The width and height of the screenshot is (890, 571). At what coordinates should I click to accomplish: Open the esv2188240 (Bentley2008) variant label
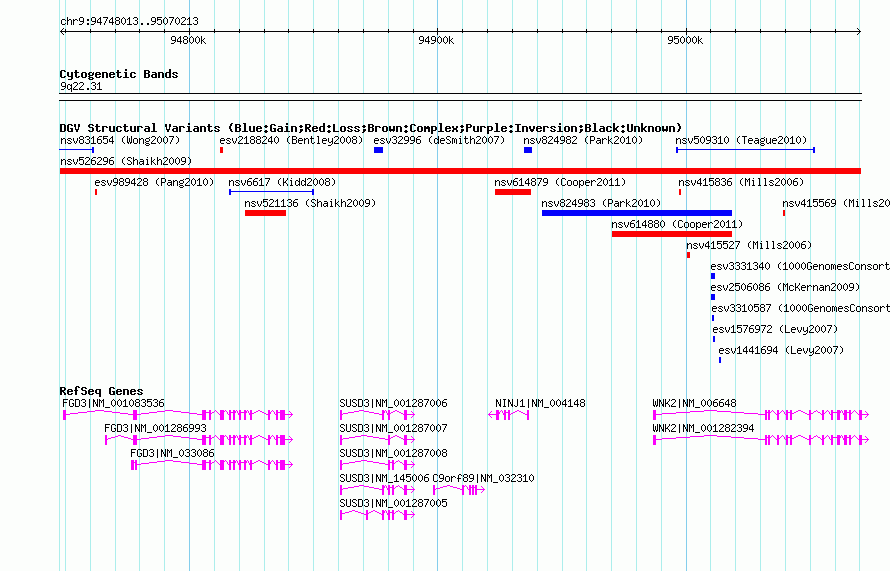pyautogui.click(x=291, y=140)
